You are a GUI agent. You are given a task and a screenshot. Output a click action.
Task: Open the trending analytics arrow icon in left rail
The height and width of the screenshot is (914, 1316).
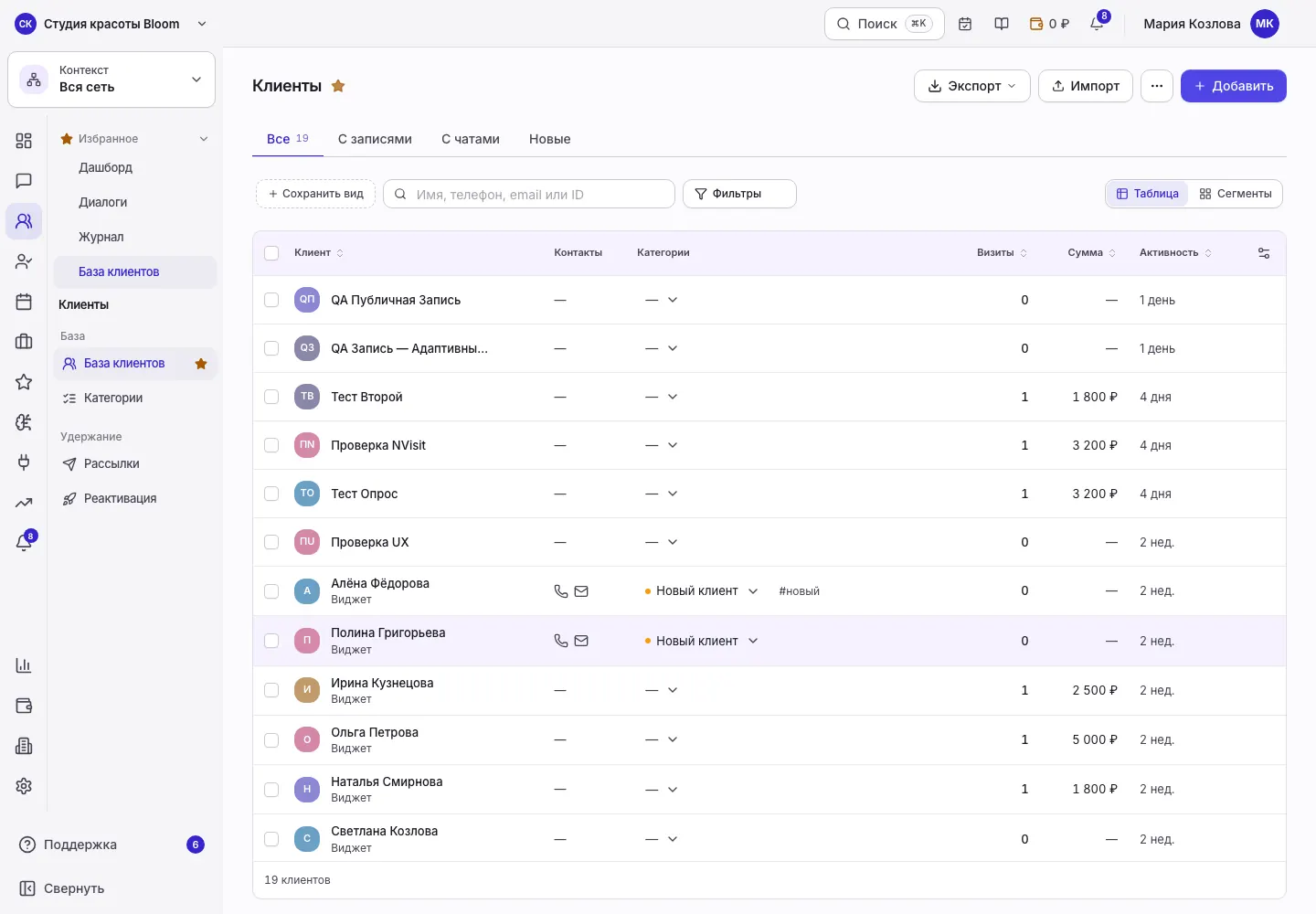pyautogui.click(x=24, y=503)
